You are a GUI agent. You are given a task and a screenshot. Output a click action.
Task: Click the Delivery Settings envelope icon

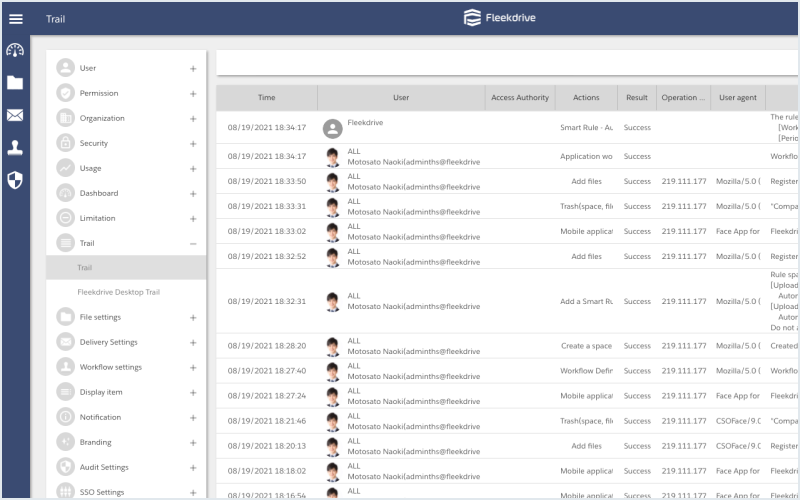coord(65,342)
